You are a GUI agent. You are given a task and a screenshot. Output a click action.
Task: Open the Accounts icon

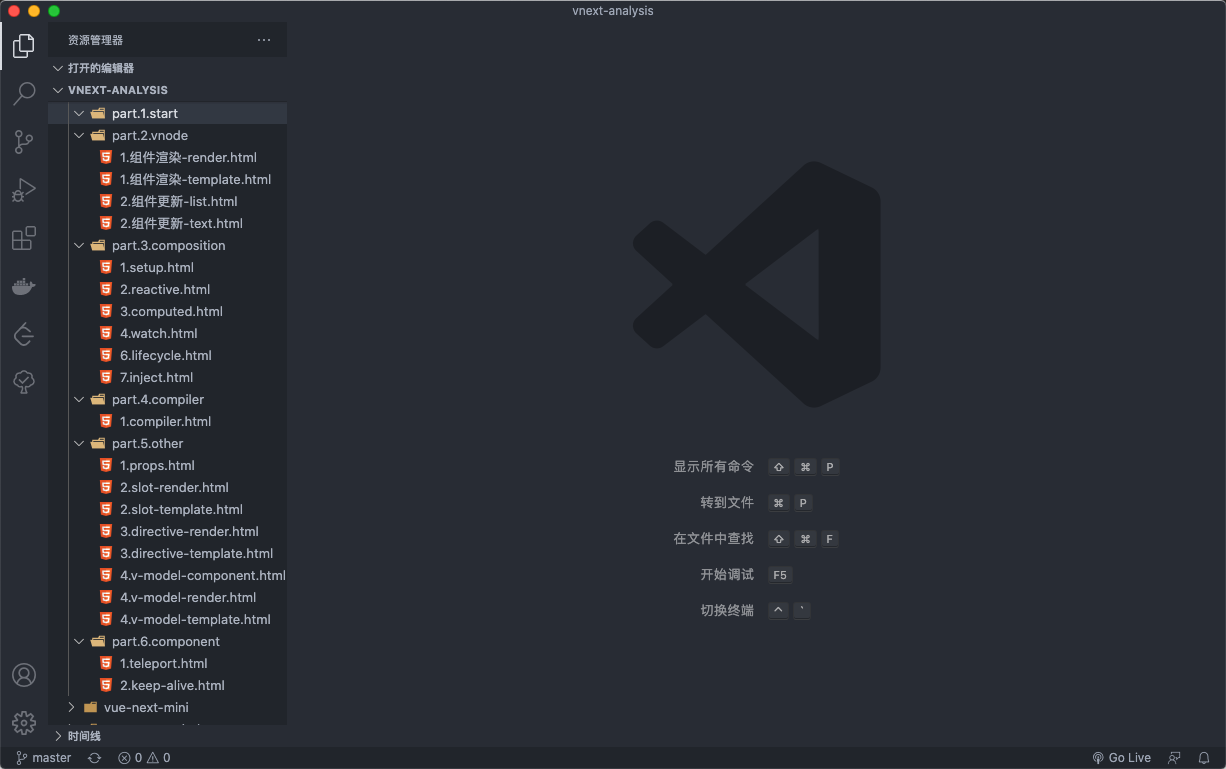tap(24, 675)
